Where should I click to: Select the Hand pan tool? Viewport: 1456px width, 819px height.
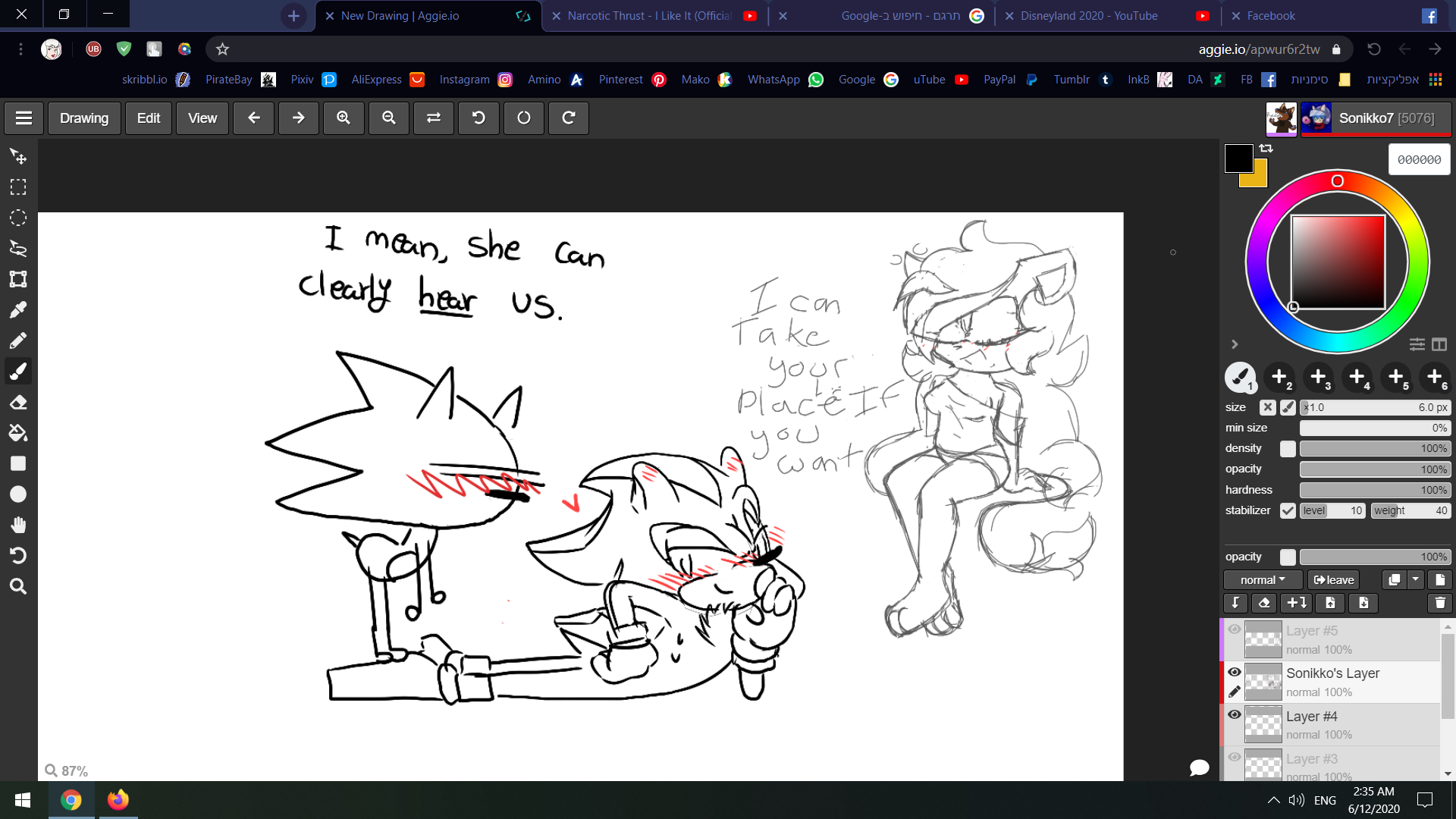[x=18, y=525]
